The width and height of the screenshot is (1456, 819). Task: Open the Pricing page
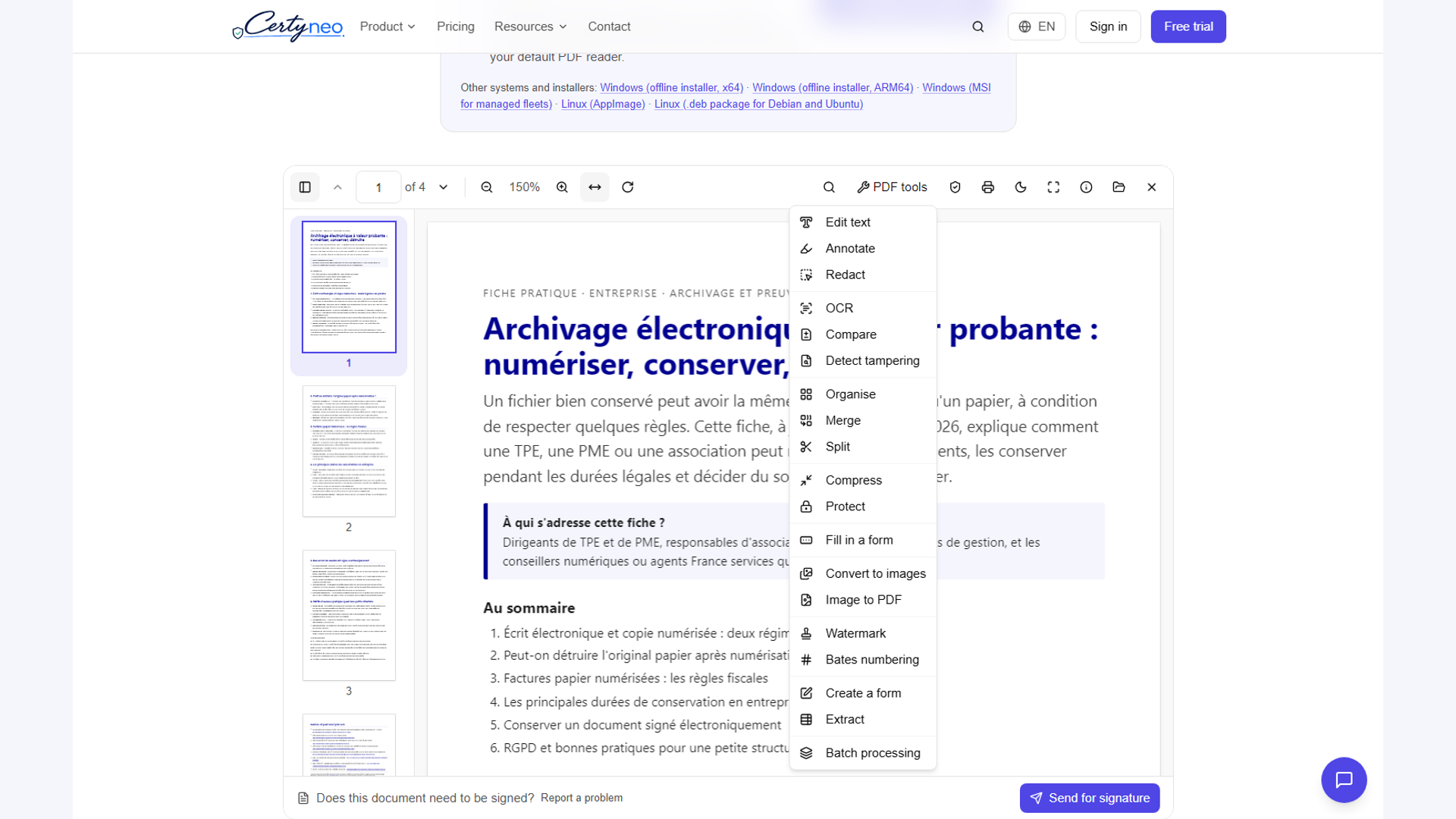point(456,27)
